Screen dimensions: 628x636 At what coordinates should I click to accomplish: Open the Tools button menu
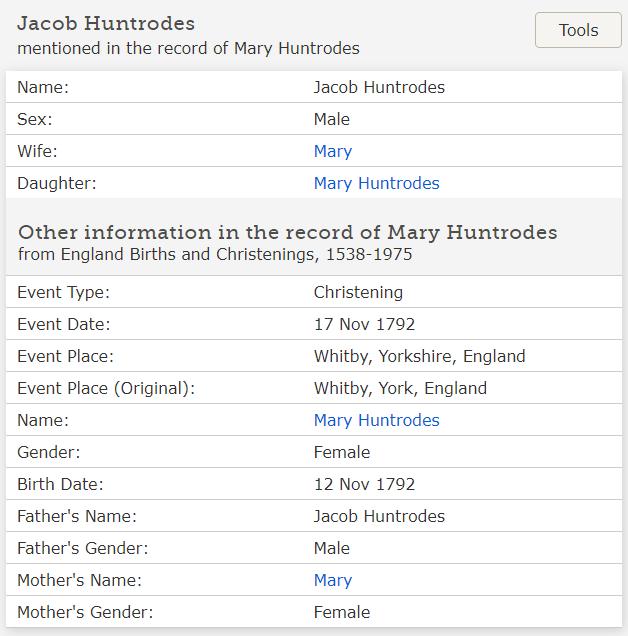[x=578, y=30]
